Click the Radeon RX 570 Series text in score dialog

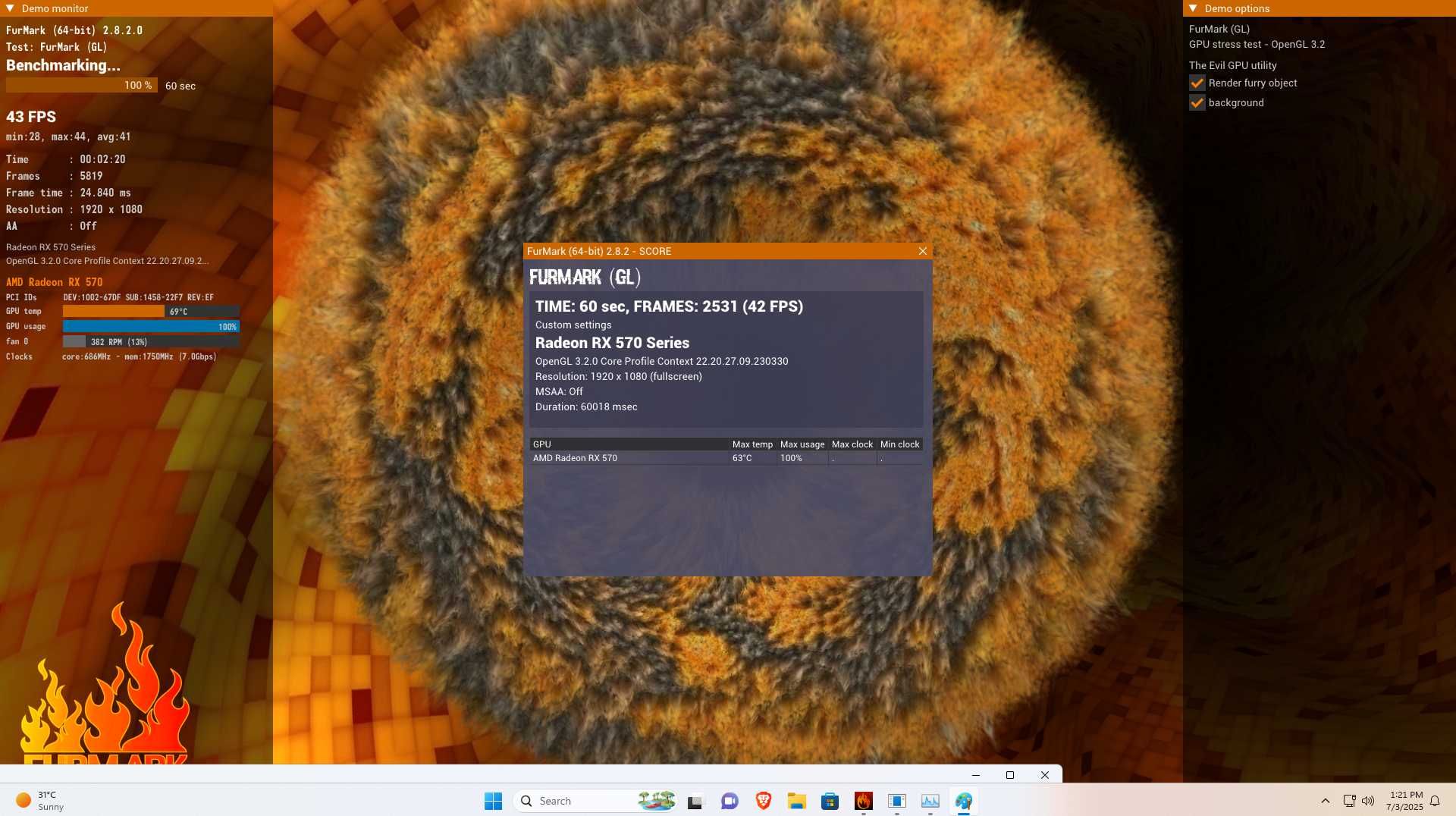tap(613, 343)
